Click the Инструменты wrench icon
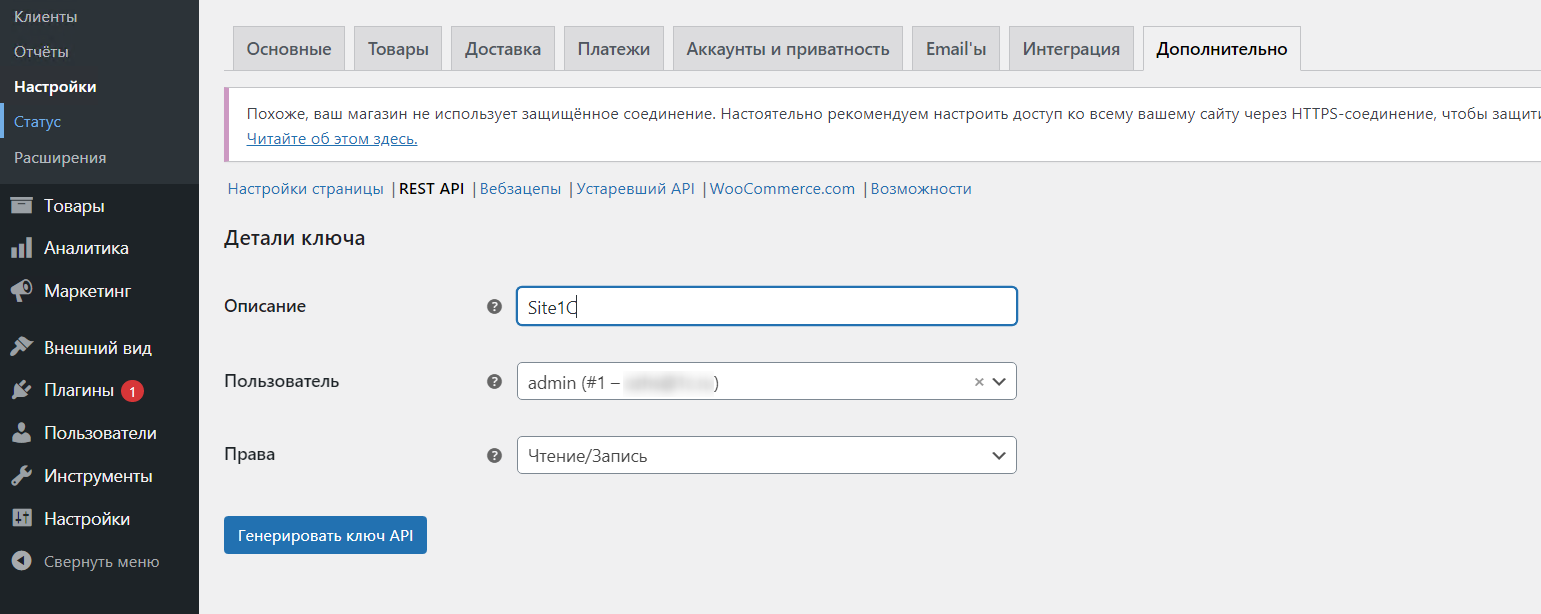Image resolution: width=1541 pixels, height=614 pixels. [x=21, y=476]
